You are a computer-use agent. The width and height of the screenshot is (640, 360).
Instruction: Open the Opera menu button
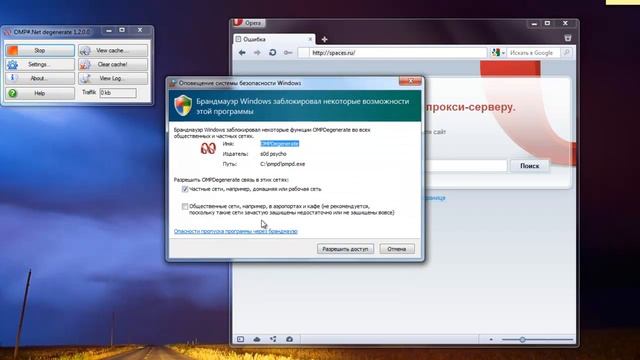(x=249, y=23)
